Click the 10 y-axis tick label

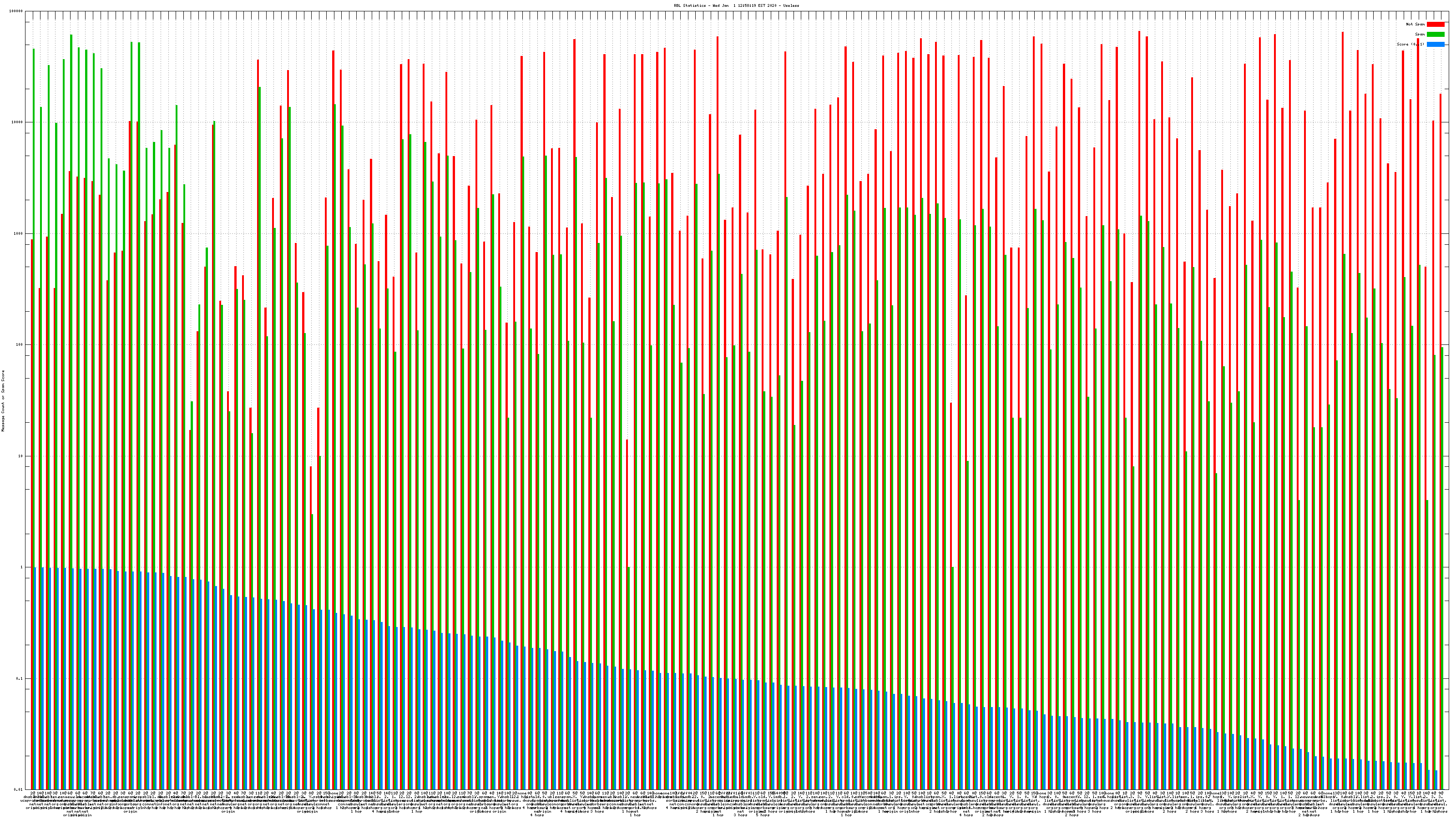(21, 456)
